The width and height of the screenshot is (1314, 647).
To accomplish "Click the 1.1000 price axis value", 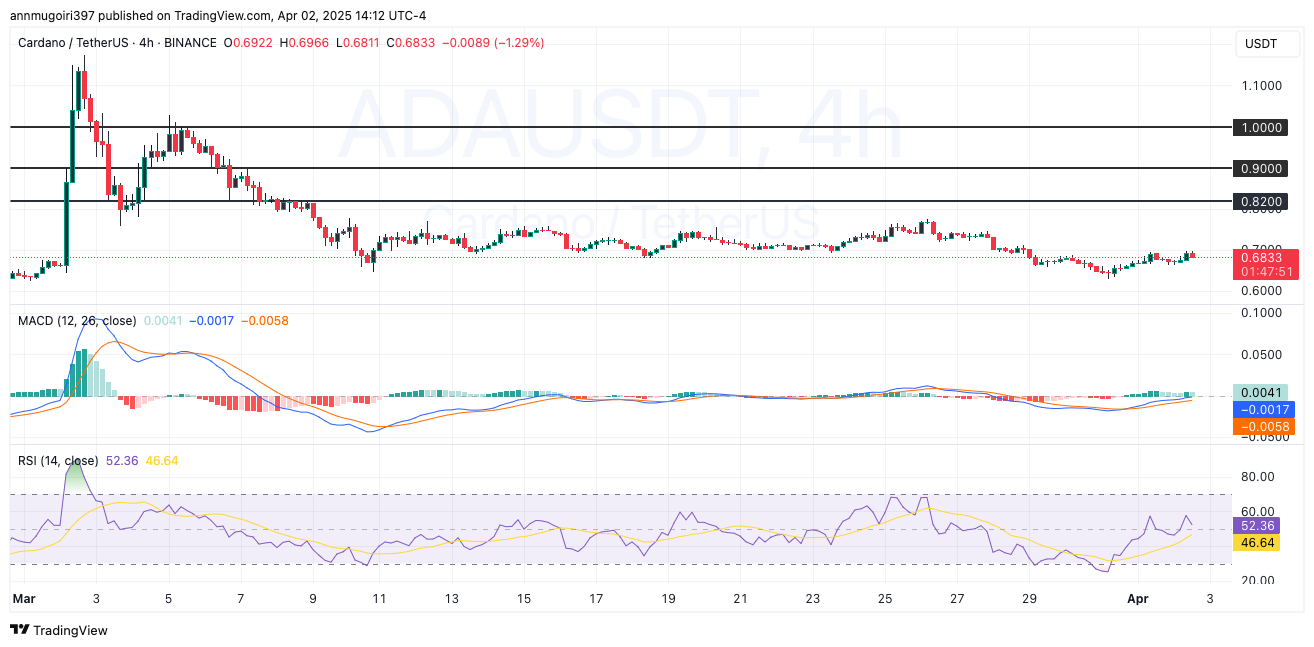I will pyautogui.click(x=1260, y=86).
